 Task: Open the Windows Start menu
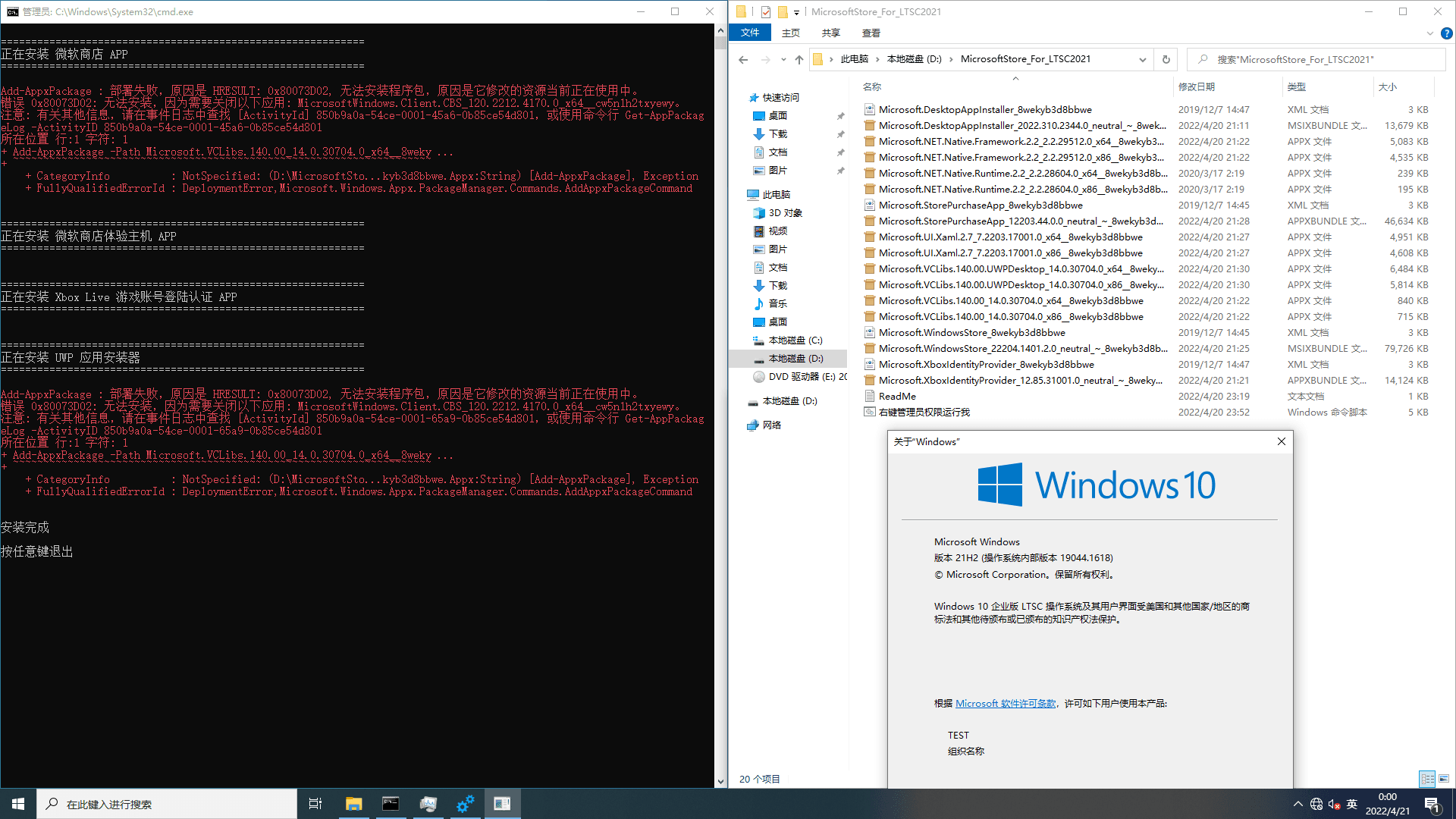click(18, 804)
